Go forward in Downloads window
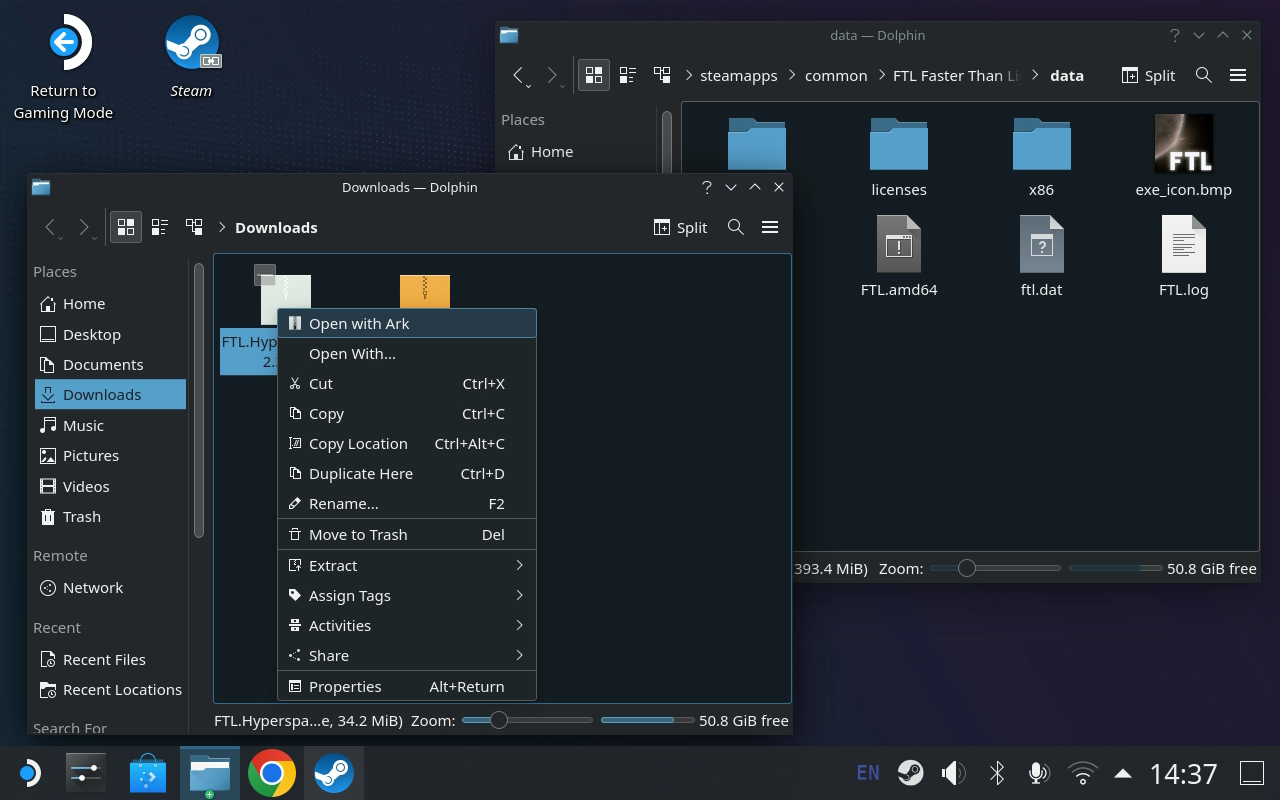This screenshot has height=800, width=1280. point(85,227)
